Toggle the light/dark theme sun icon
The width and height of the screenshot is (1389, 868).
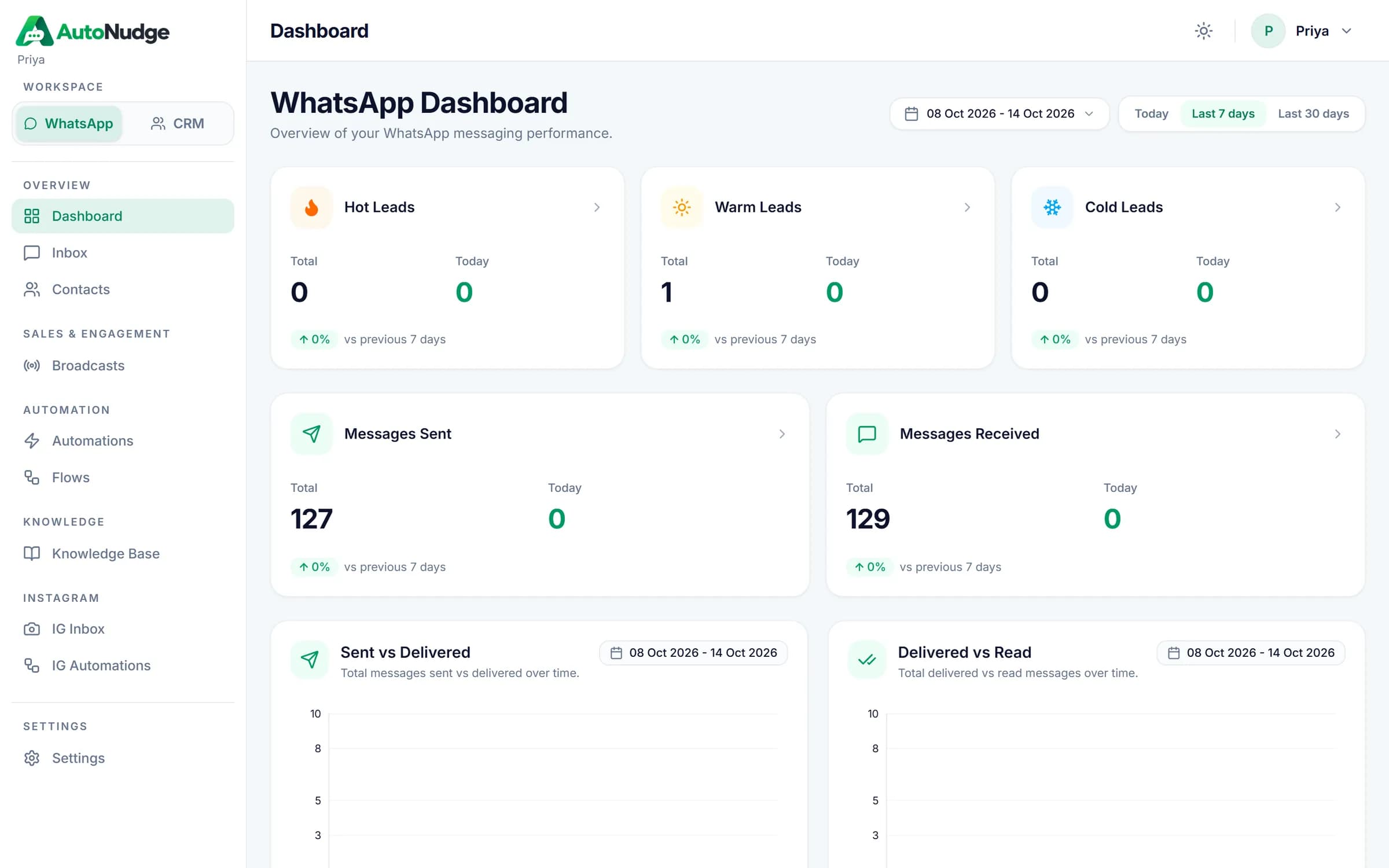(1203, 31)
